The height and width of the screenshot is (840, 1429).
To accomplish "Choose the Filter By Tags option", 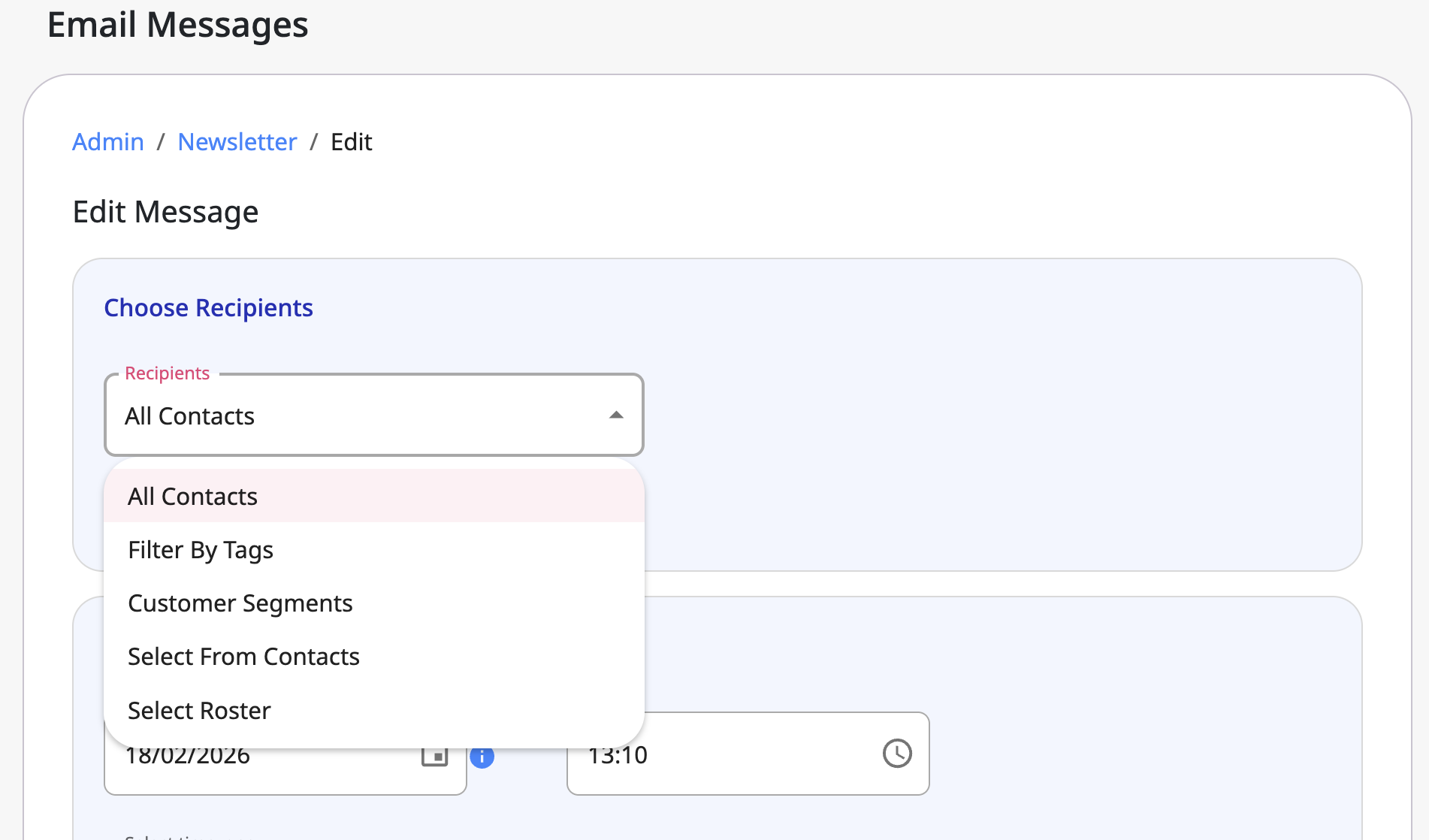I will (374, 549).
